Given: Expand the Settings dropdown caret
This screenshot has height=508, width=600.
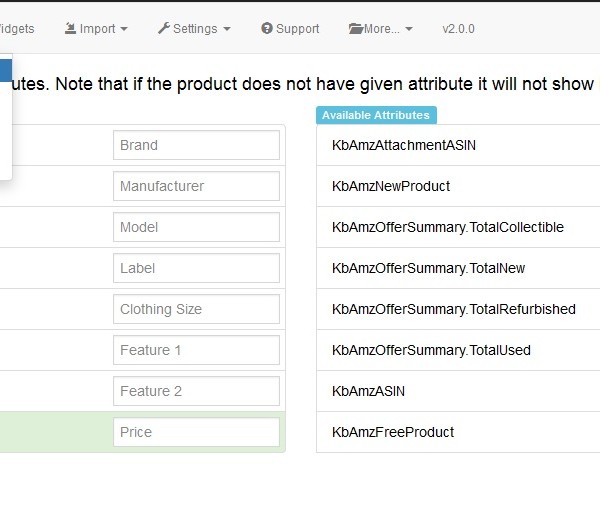Looking at the screenshot, I should point(227,29).
